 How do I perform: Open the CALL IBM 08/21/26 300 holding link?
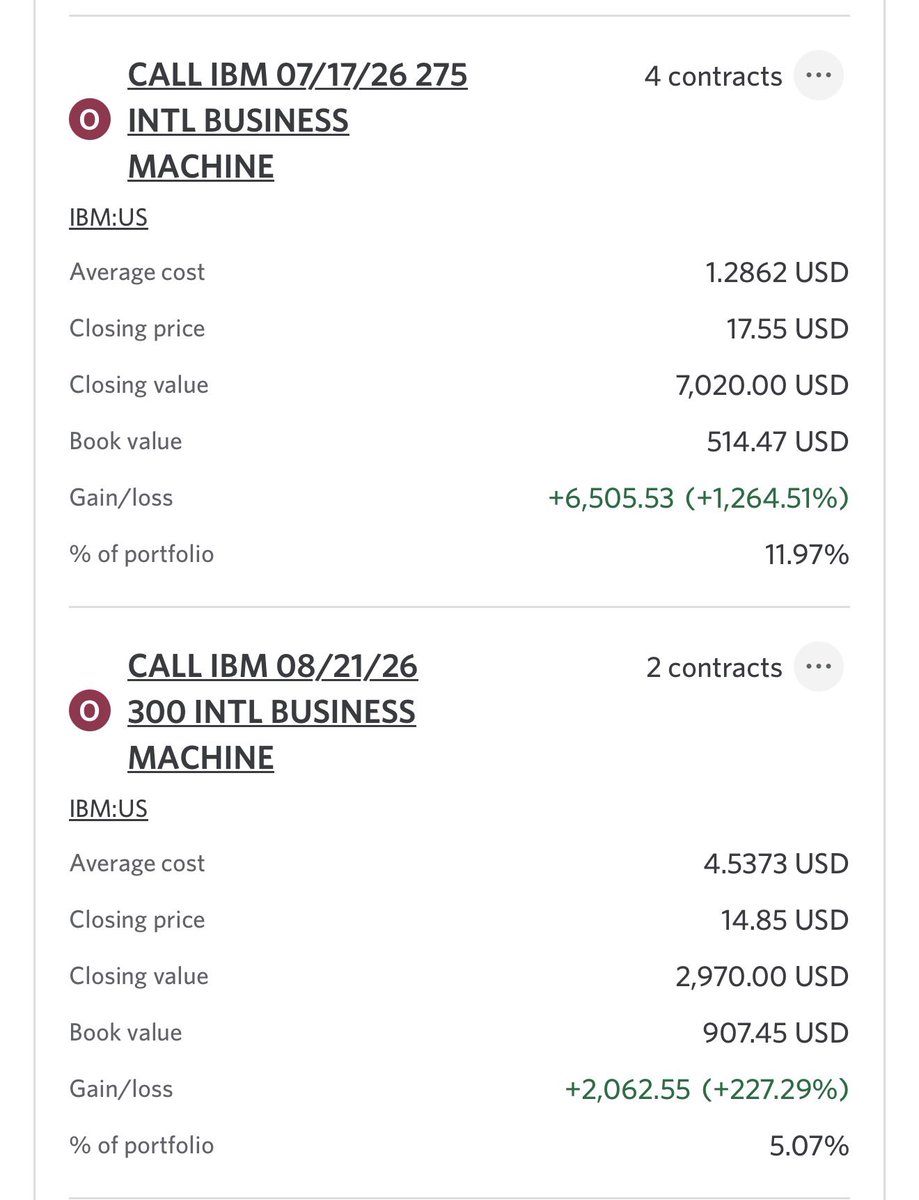[273, 712]
